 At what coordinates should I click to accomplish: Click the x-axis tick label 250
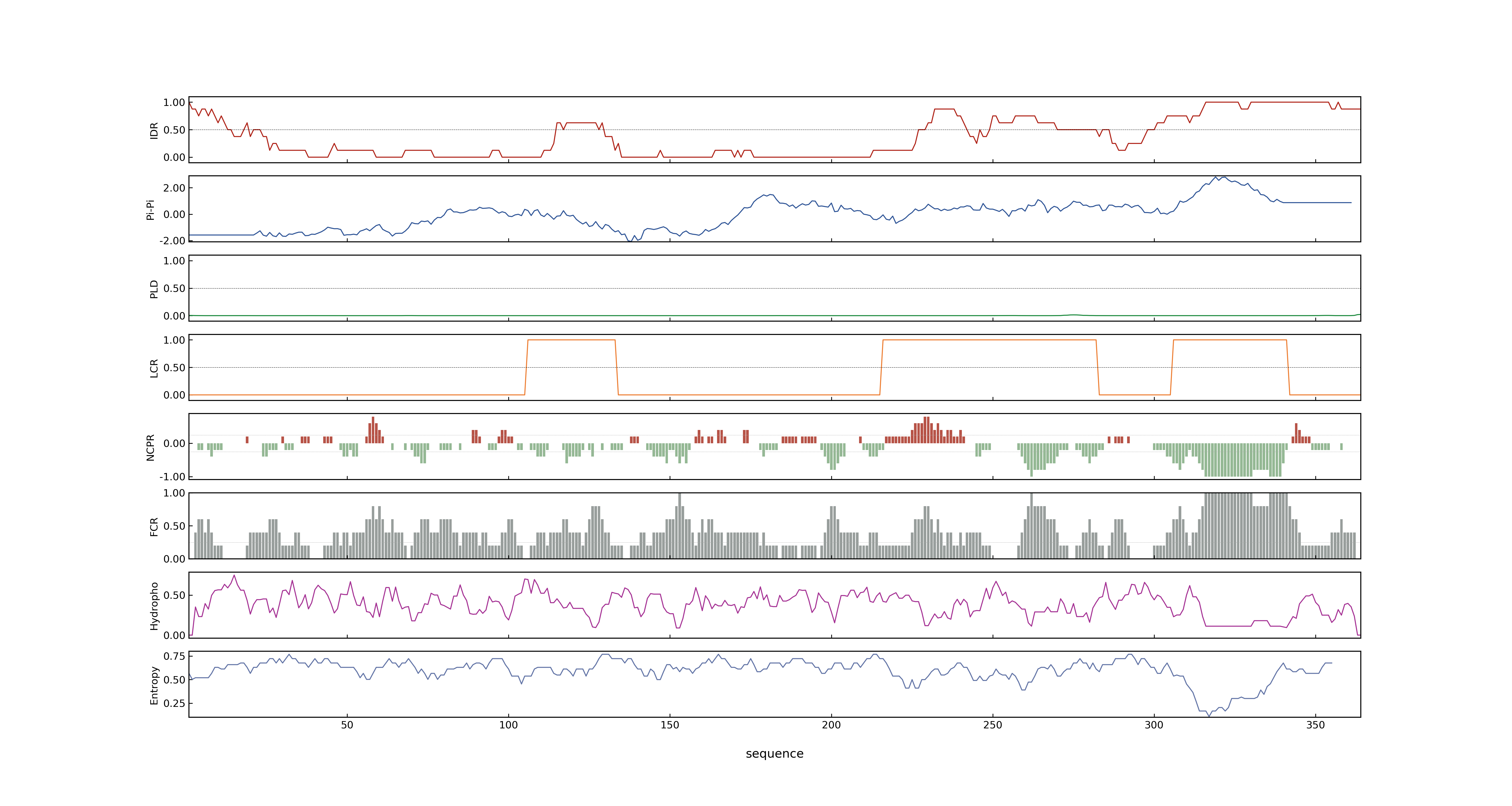[993, 725]
